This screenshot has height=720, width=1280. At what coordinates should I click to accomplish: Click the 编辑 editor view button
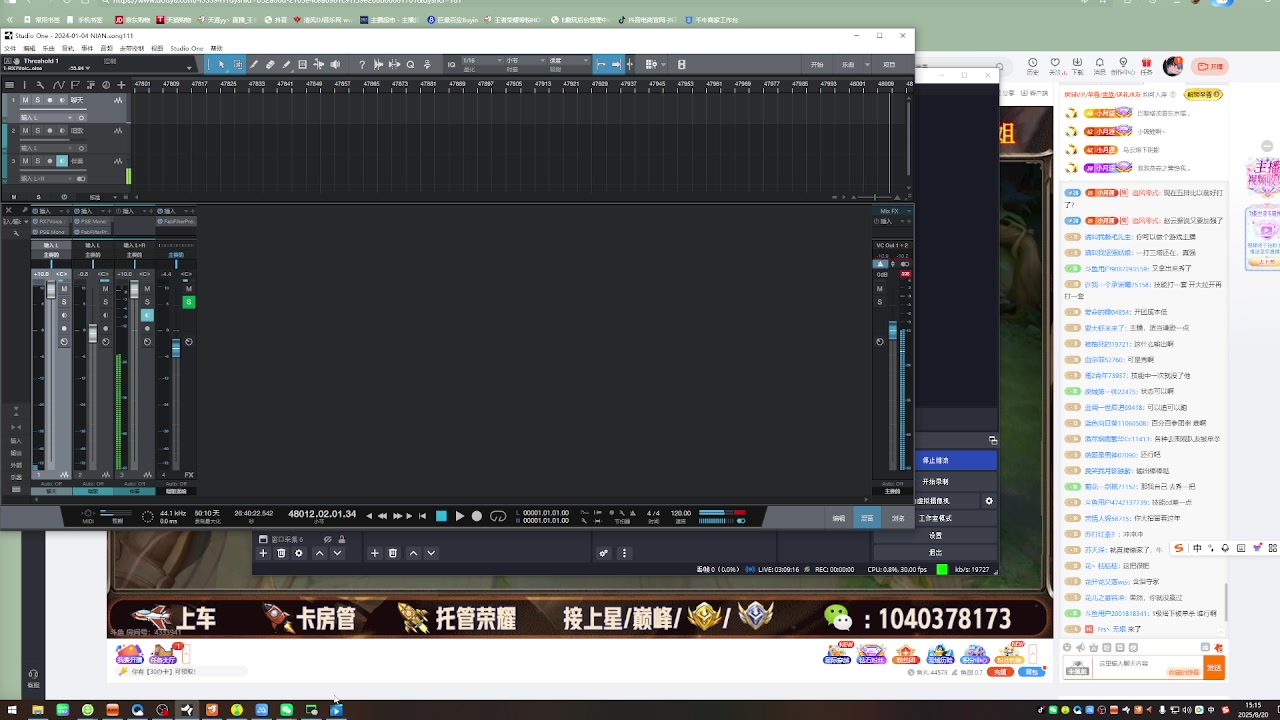tap(839, 518)
